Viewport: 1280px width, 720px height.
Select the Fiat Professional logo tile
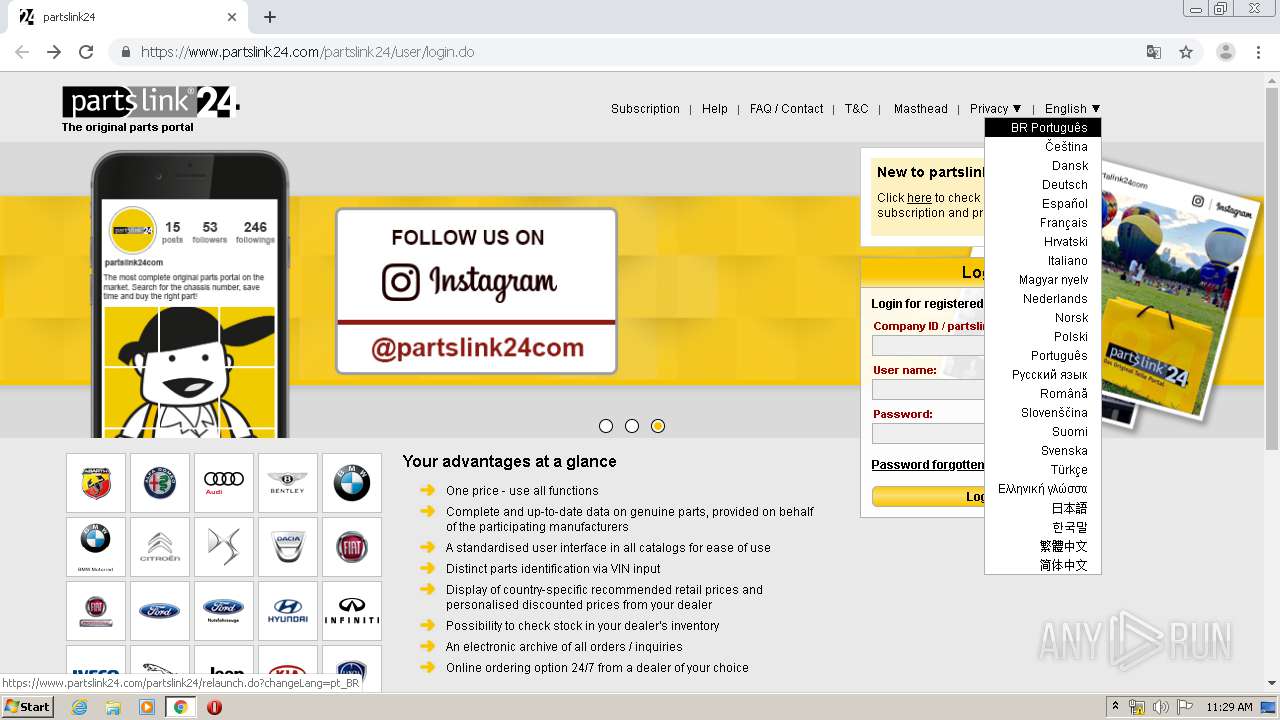[x=96, y=611]
